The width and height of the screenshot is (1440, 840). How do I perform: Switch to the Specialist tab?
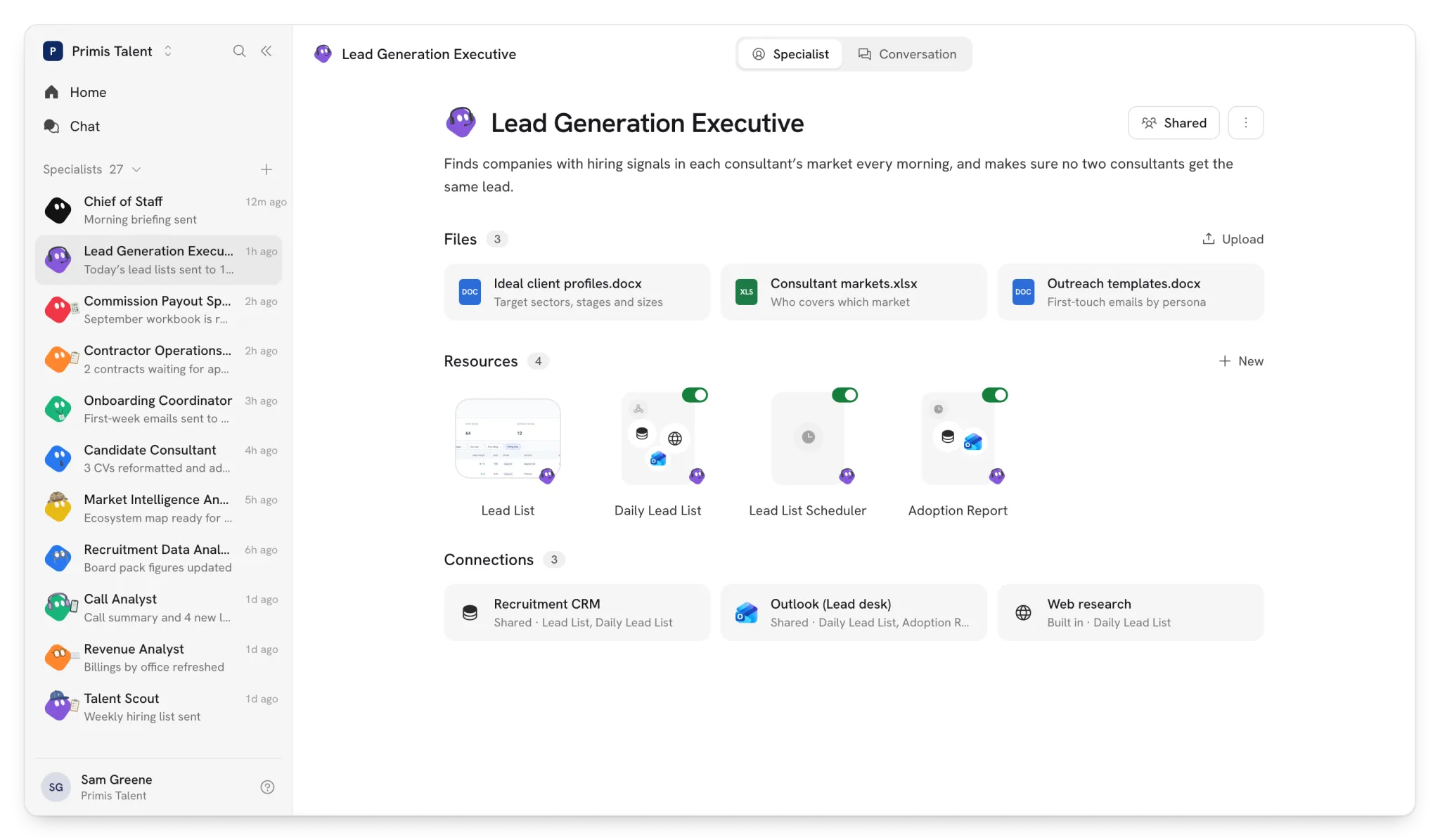tap(790, 54)
